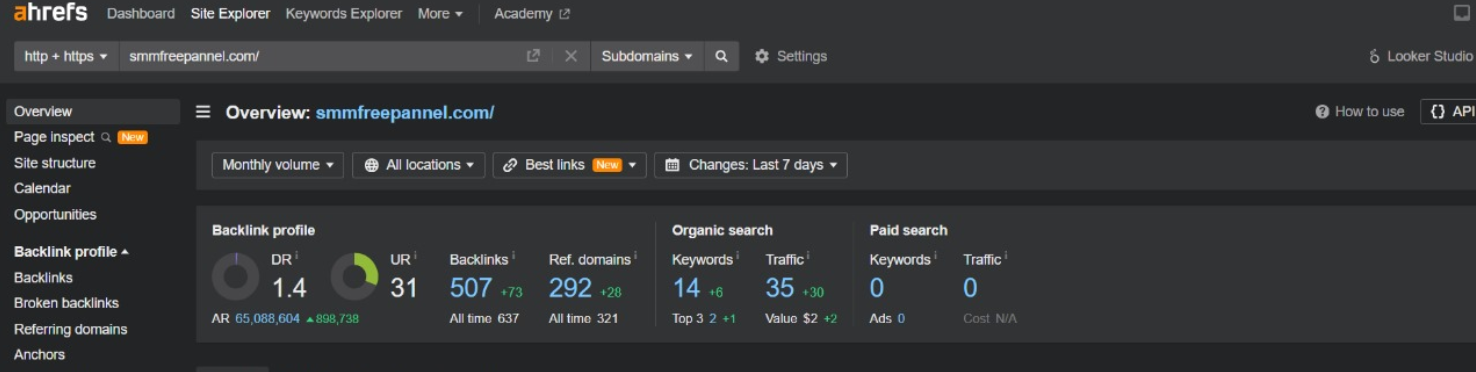Click Paid Keywords info icon
Screen dimensions: 1476x372
(935, 257)
